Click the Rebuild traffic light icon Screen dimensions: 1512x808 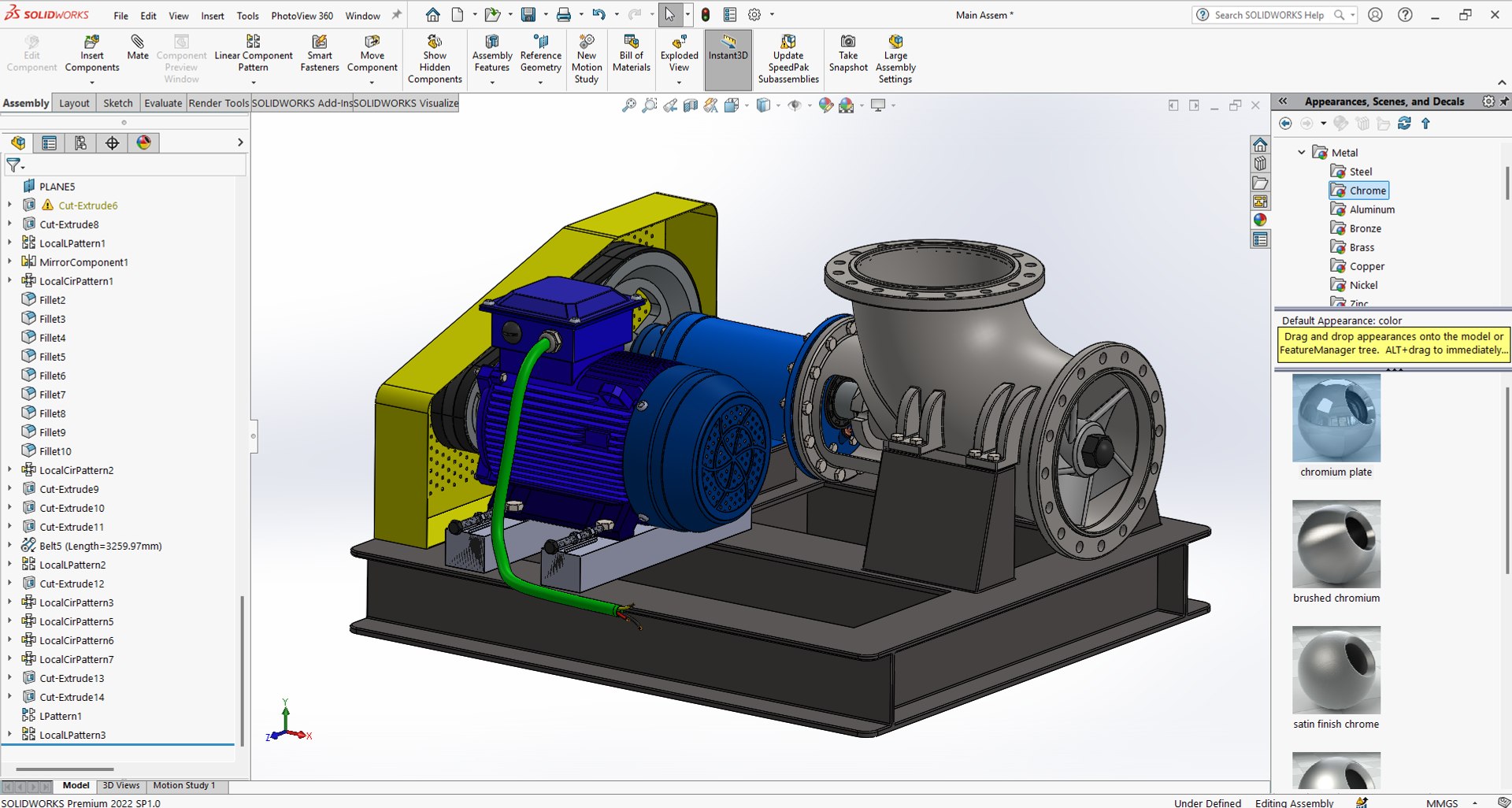coord(706,15)
